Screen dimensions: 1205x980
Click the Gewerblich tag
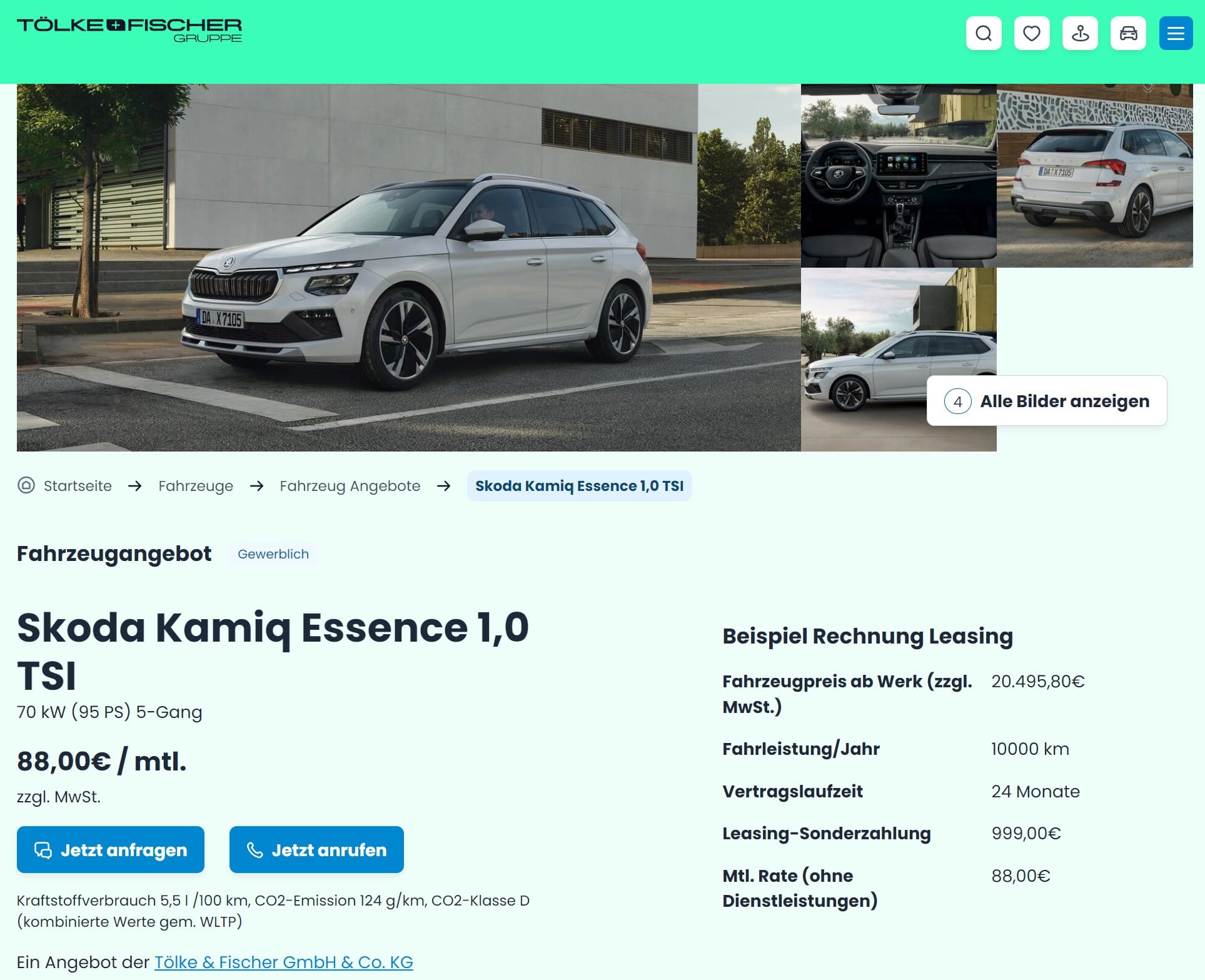273,554
